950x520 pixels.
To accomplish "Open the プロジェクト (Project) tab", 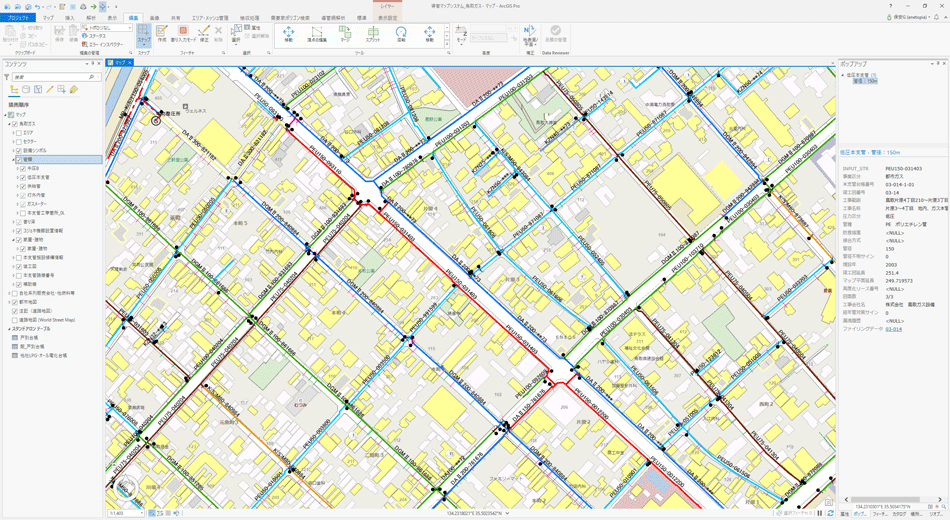I will (17, 18).
